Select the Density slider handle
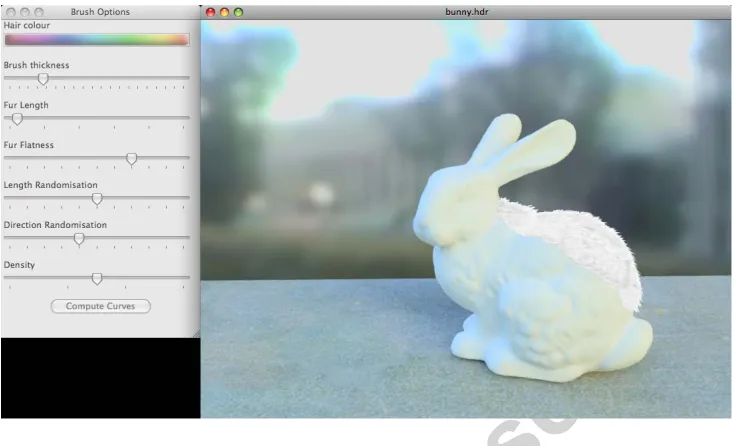This screenshot has width=734, height=446. coord(97,278)
